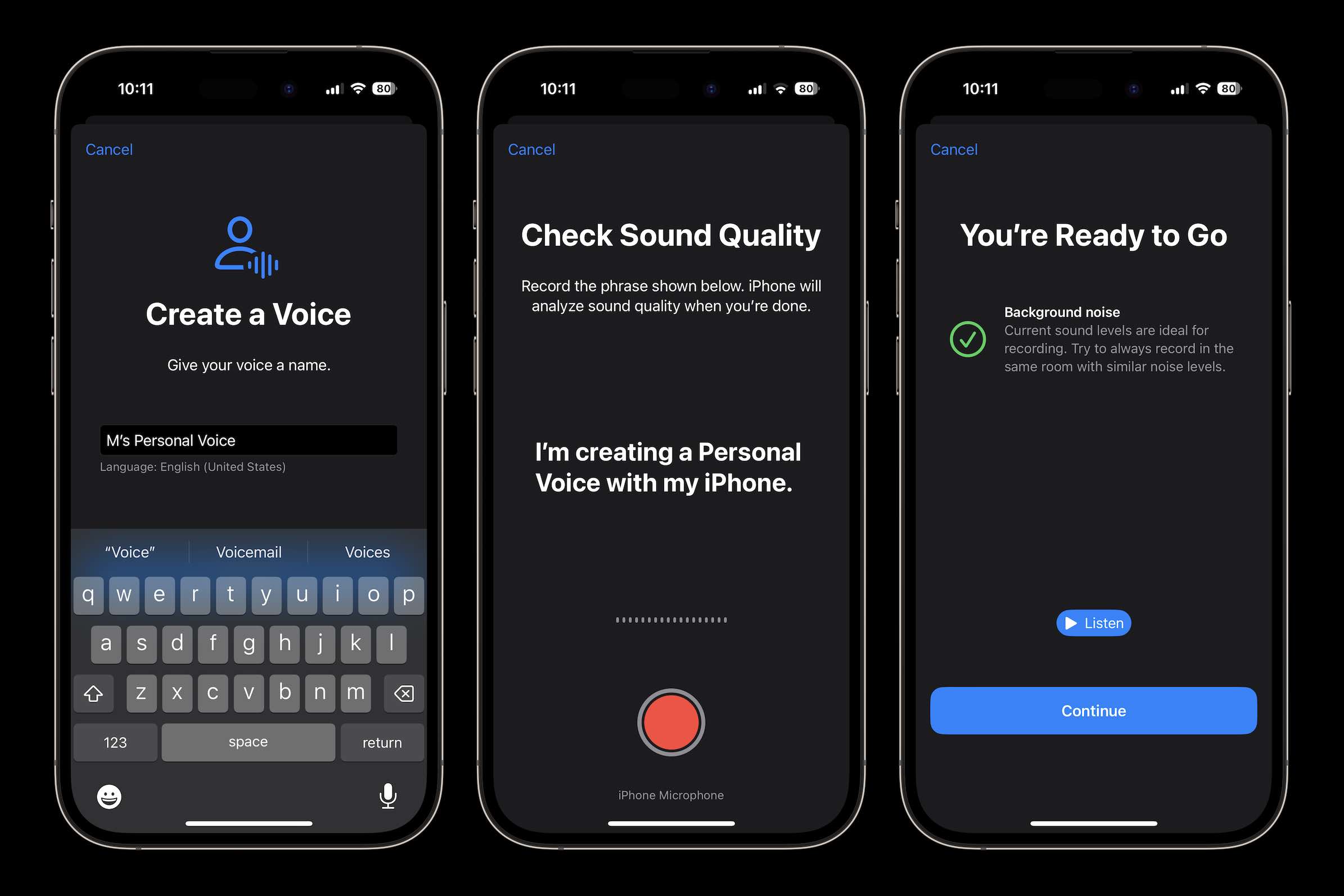Tap the Language English United States dropdown
1344x896 pixels.
[x=192, y=467]
